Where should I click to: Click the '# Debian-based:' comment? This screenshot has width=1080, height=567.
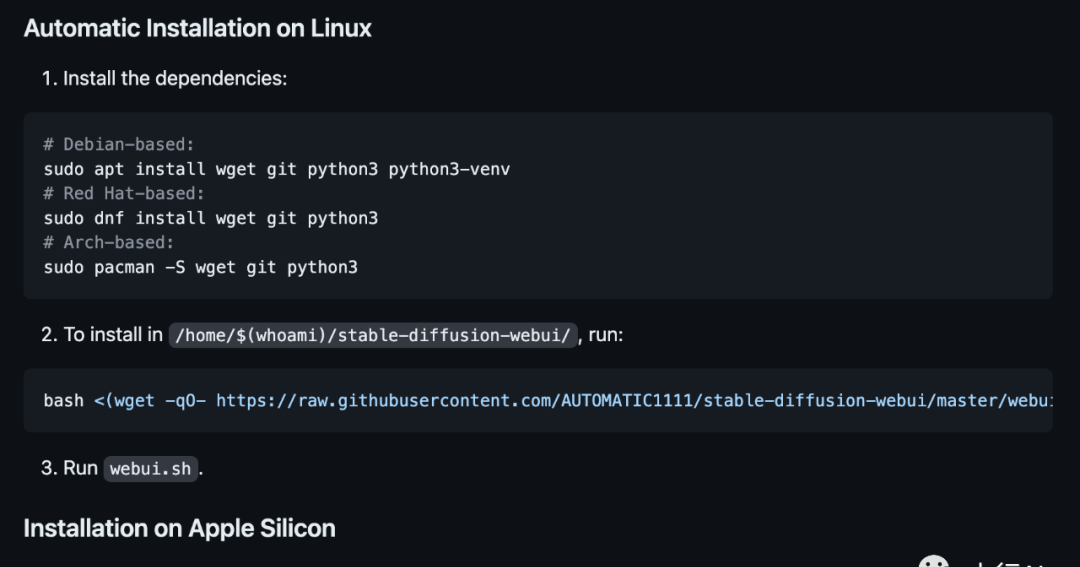click(118, 144)
